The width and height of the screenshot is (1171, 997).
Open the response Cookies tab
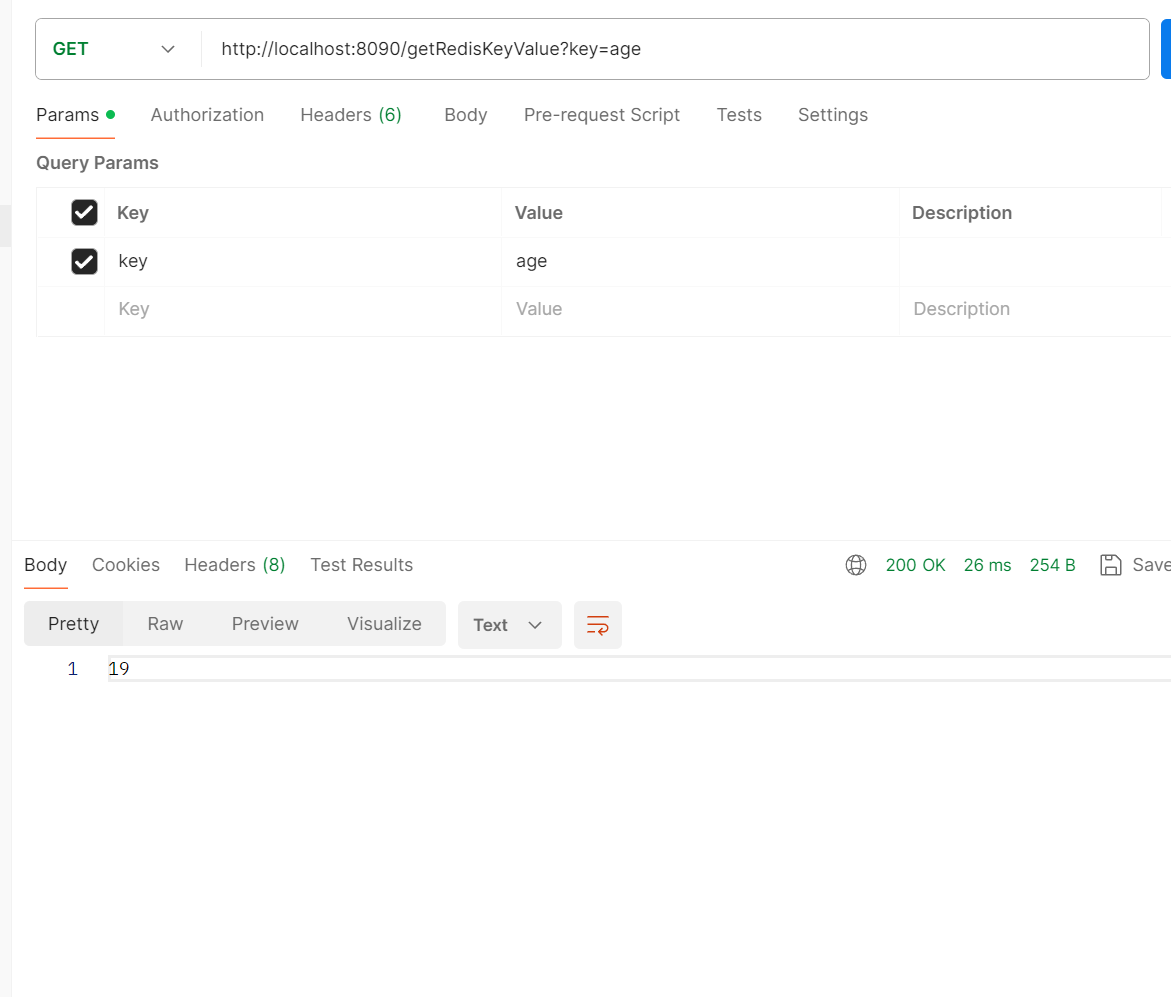click(125, 565)
